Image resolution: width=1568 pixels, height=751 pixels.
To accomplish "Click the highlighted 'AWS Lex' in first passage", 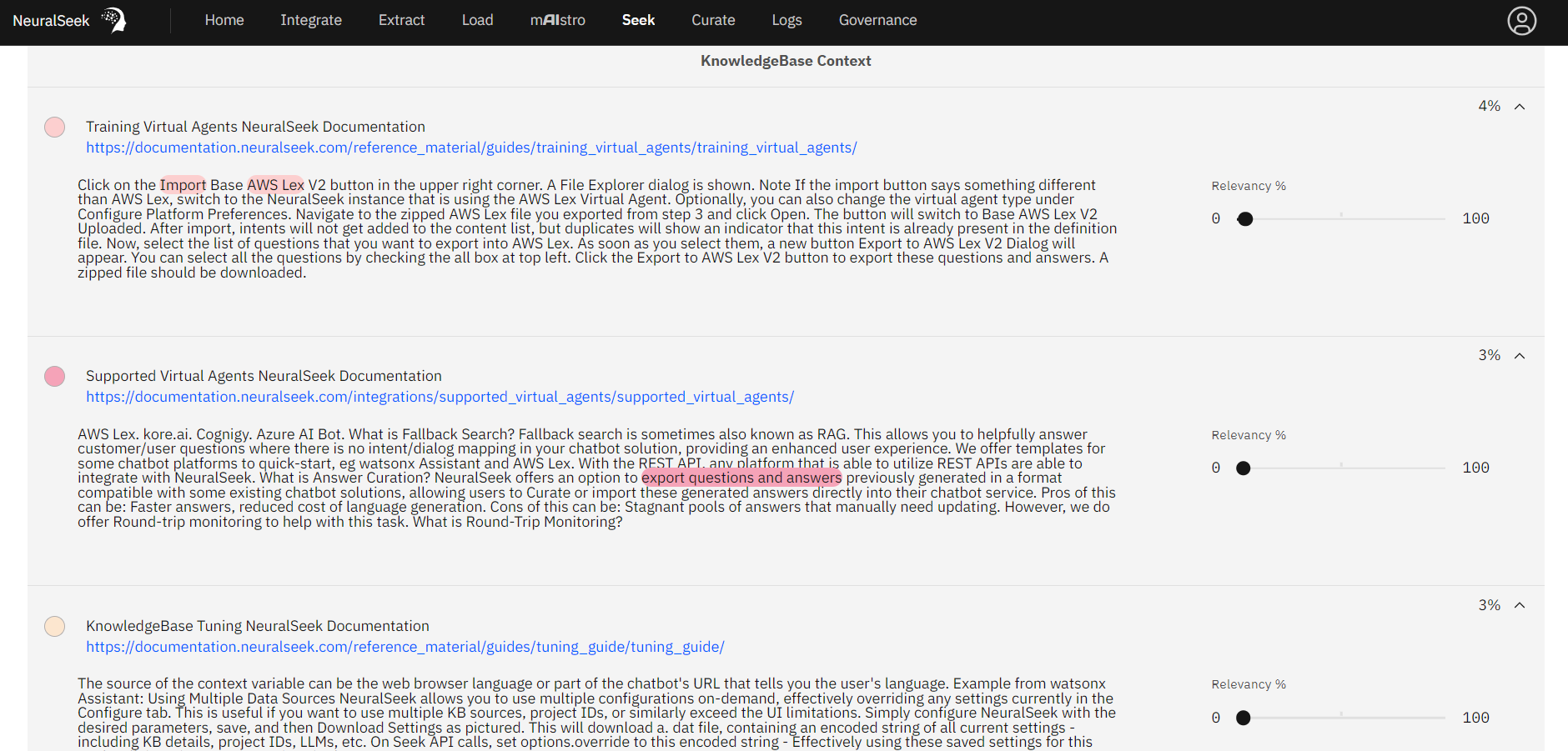I will pos(275,185).
